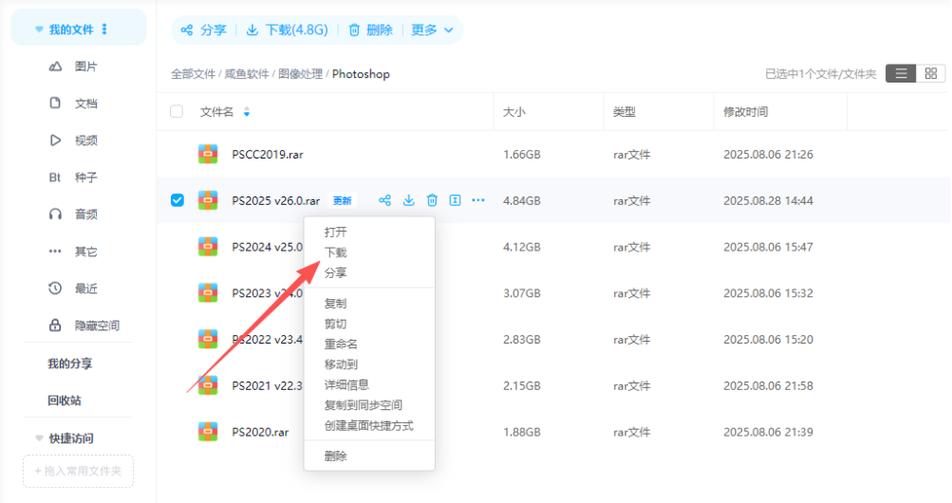The width and height of the screenshot is (952, 503).
Task: Choose 分享 from the context menu
Action: pos(336,273)
